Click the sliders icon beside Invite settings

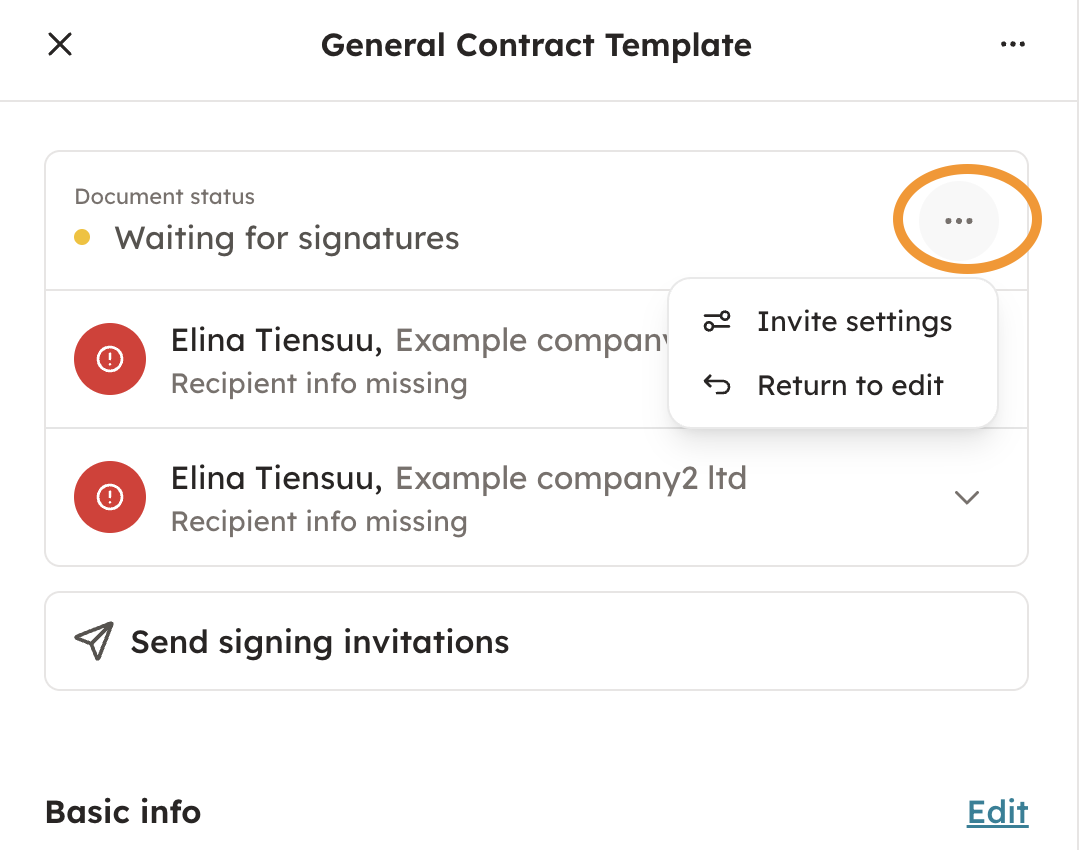[717, 322]
